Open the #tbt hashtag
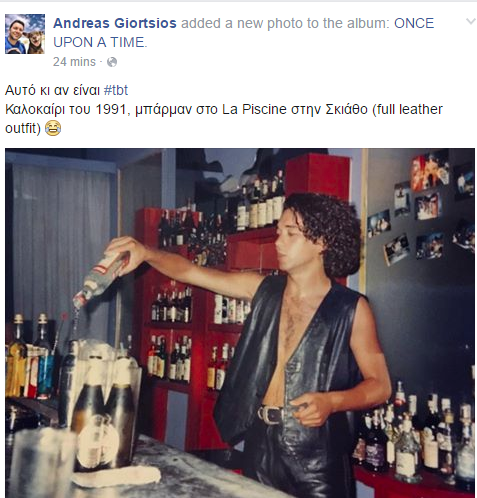 pos(116,90)
